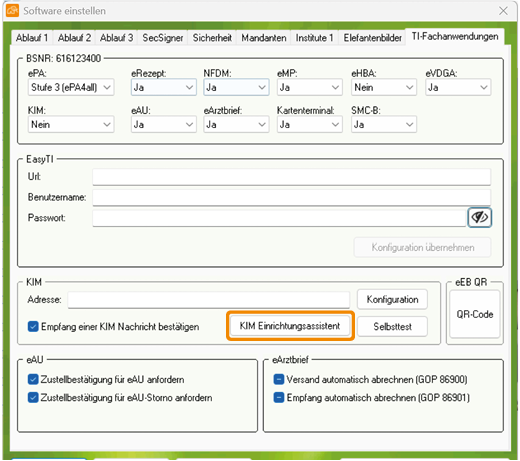The image size is (520, 461).
Task: Open the ePA dropdown
Action: tap(71, 87)
